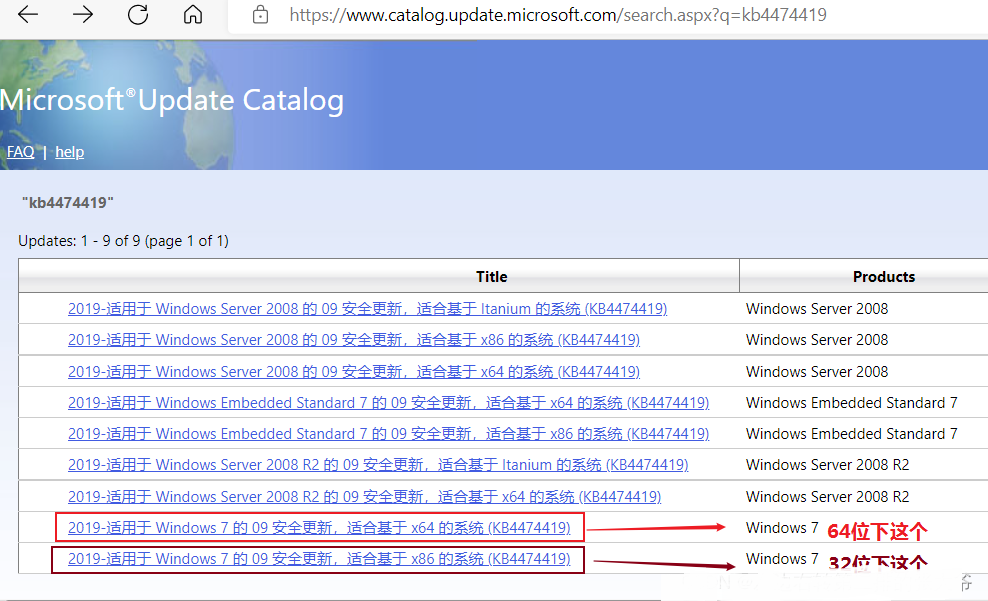Reload the page with the refresh icon
This screenshot has height=601, width=988.
[138, 15]
